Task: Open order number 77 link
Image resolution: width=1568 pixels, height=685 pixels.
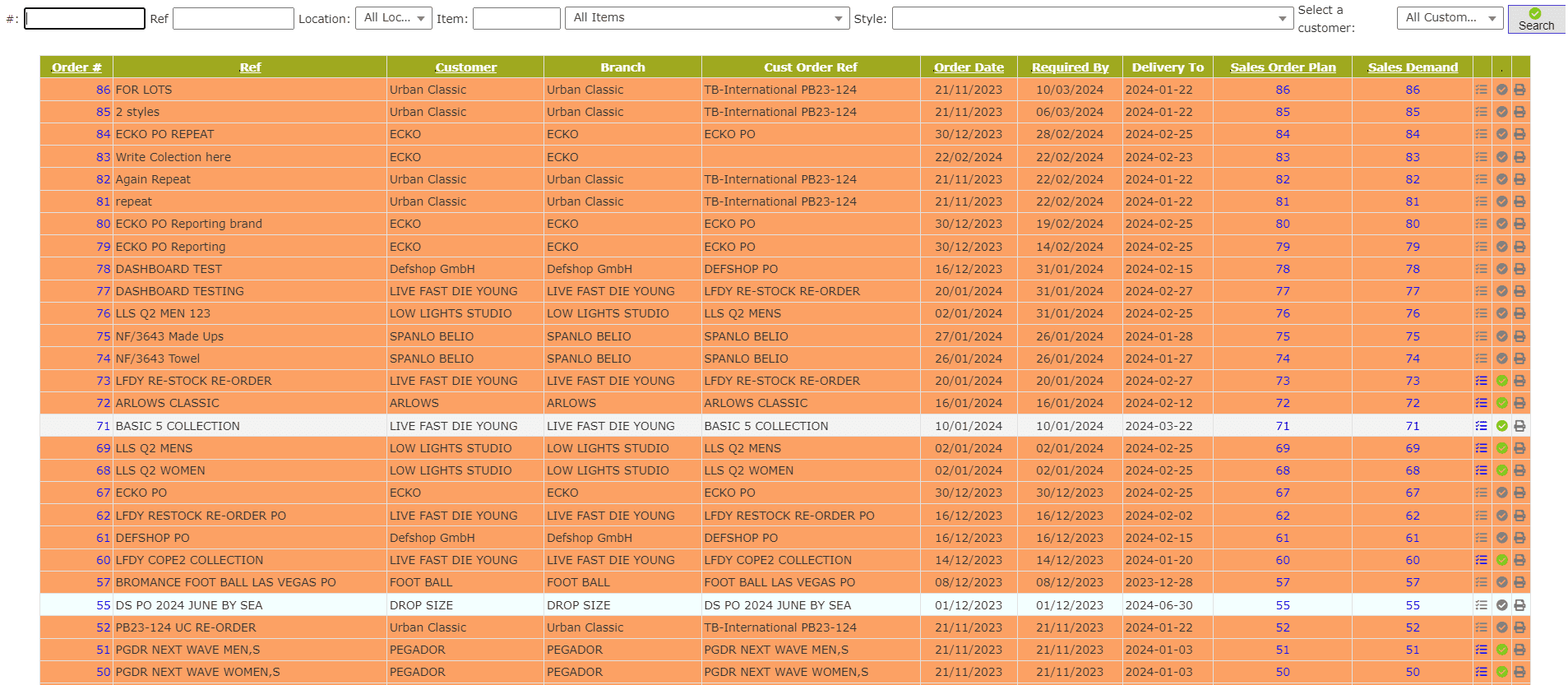Action: click(x=103, y=291)
